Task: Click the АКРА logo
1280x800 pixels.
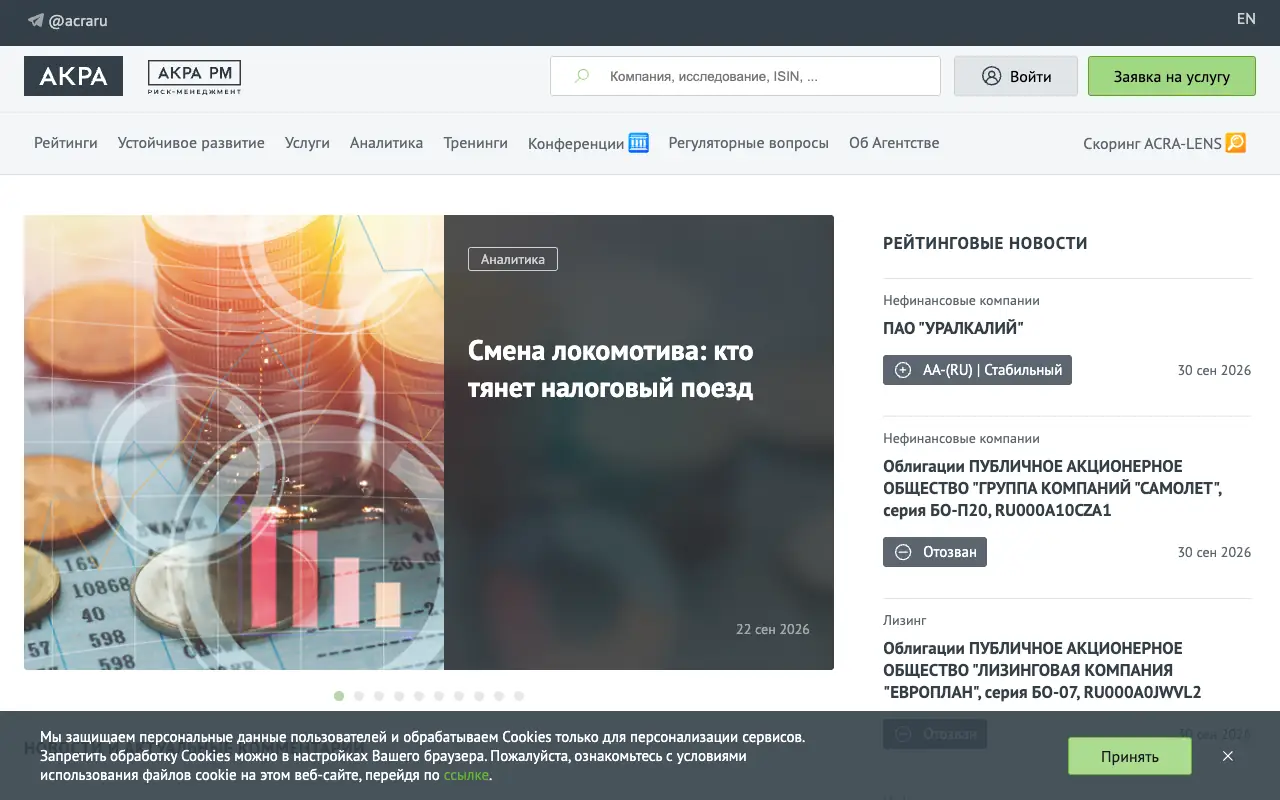Action: coord(73,76)
